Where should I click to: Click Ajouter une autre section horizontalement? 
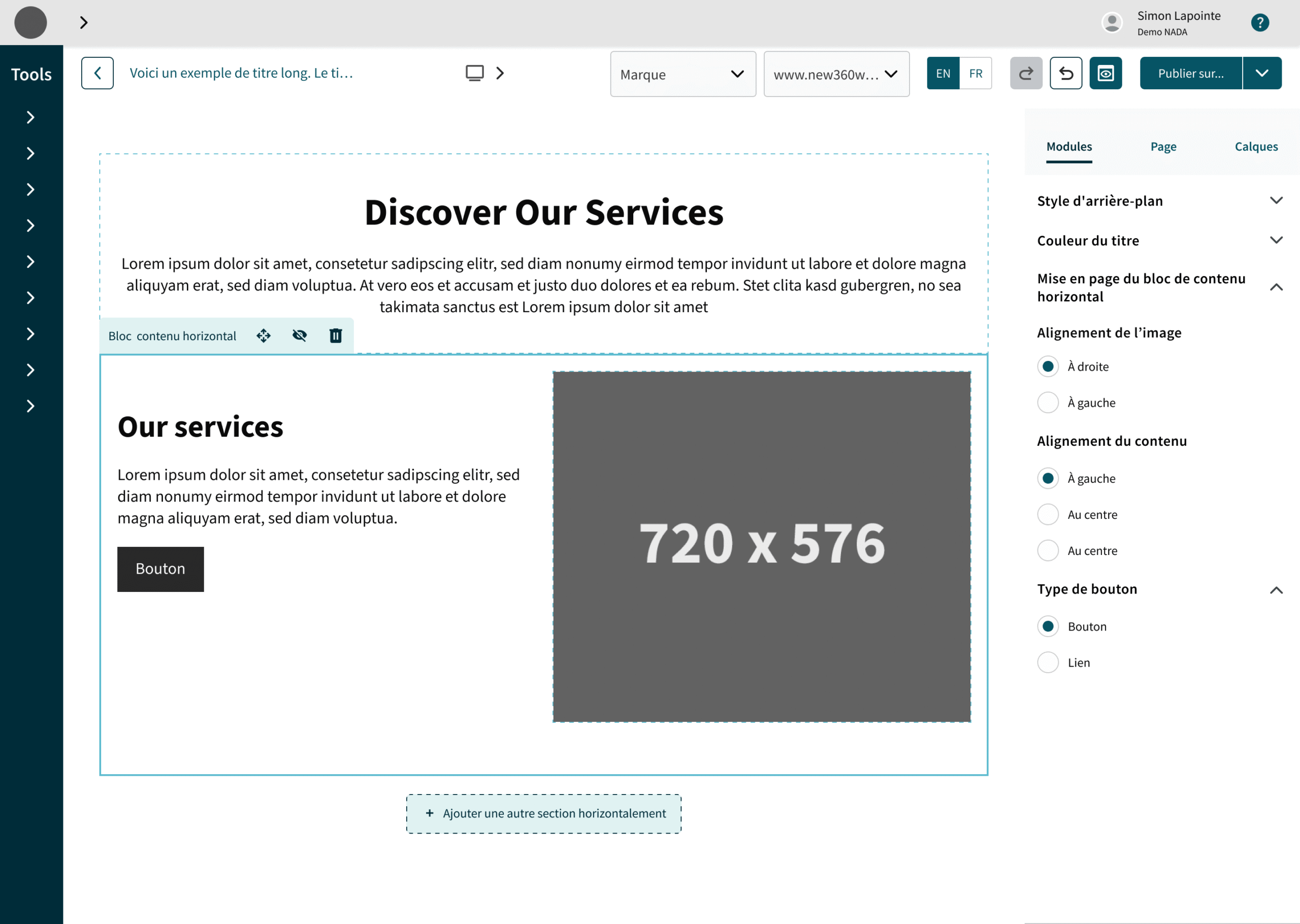(543, 813)
